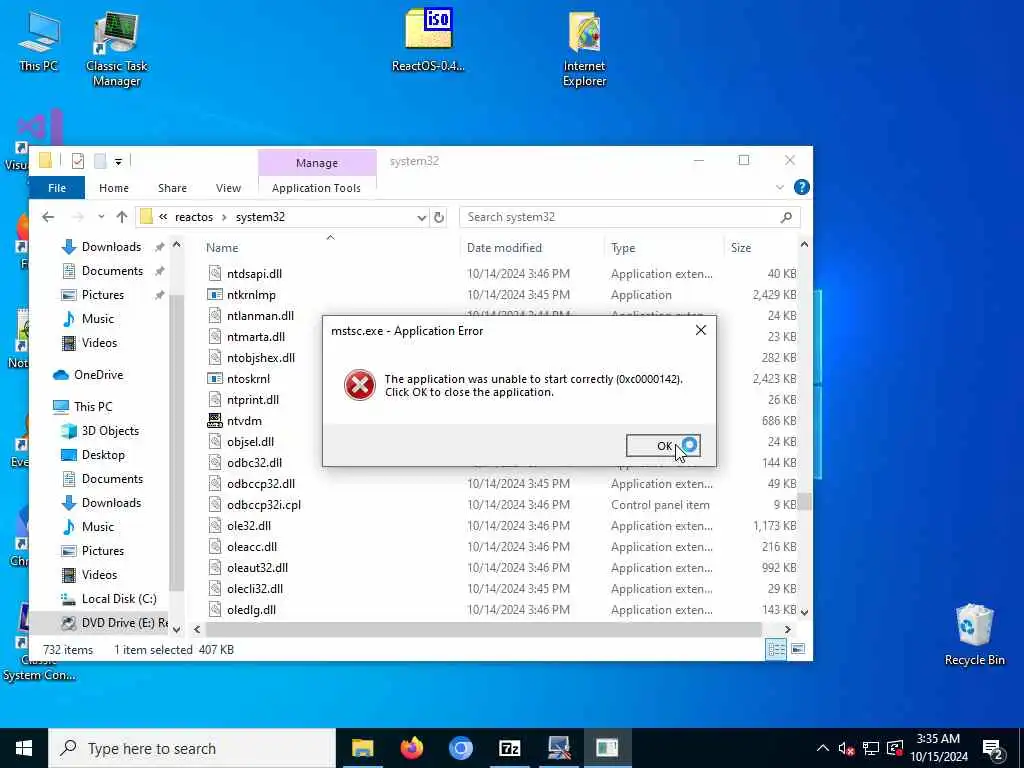Open 7-Zip from the taskbar
This screenshot has width=1024, height=768.
[509, 748]
